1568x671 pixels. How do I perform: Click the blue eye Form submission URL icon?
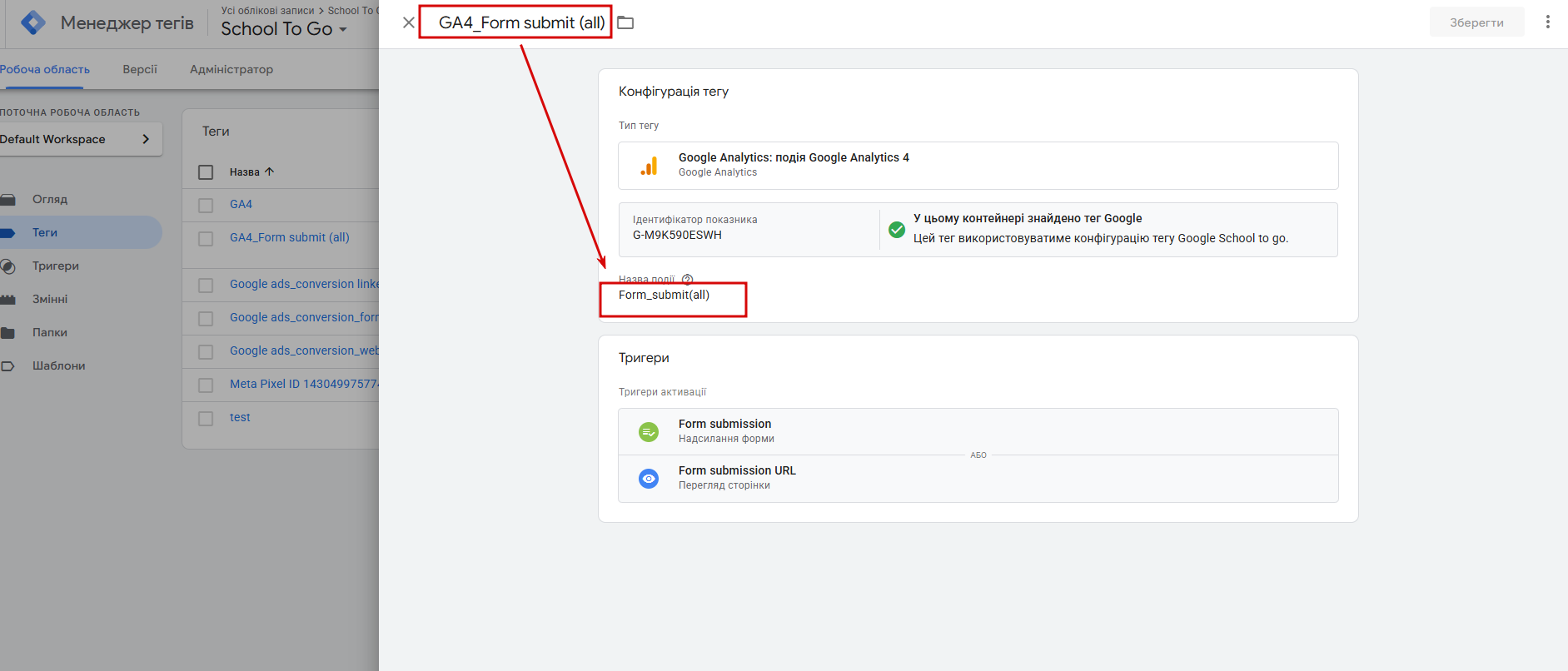coord(649,479)
